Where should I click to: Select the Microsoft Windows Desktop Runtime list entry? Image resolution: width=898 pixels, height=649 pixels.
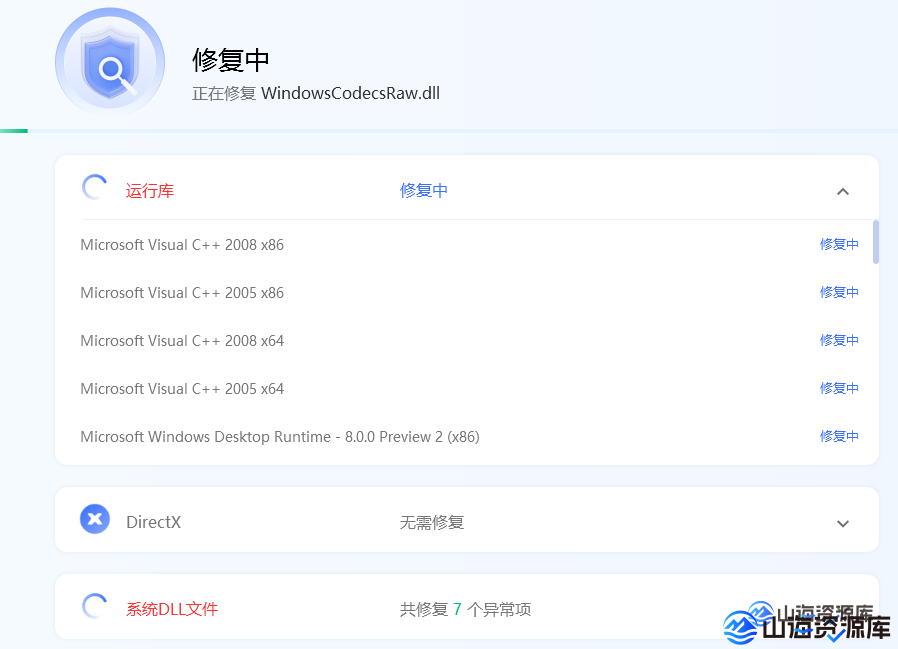point(280,436)
